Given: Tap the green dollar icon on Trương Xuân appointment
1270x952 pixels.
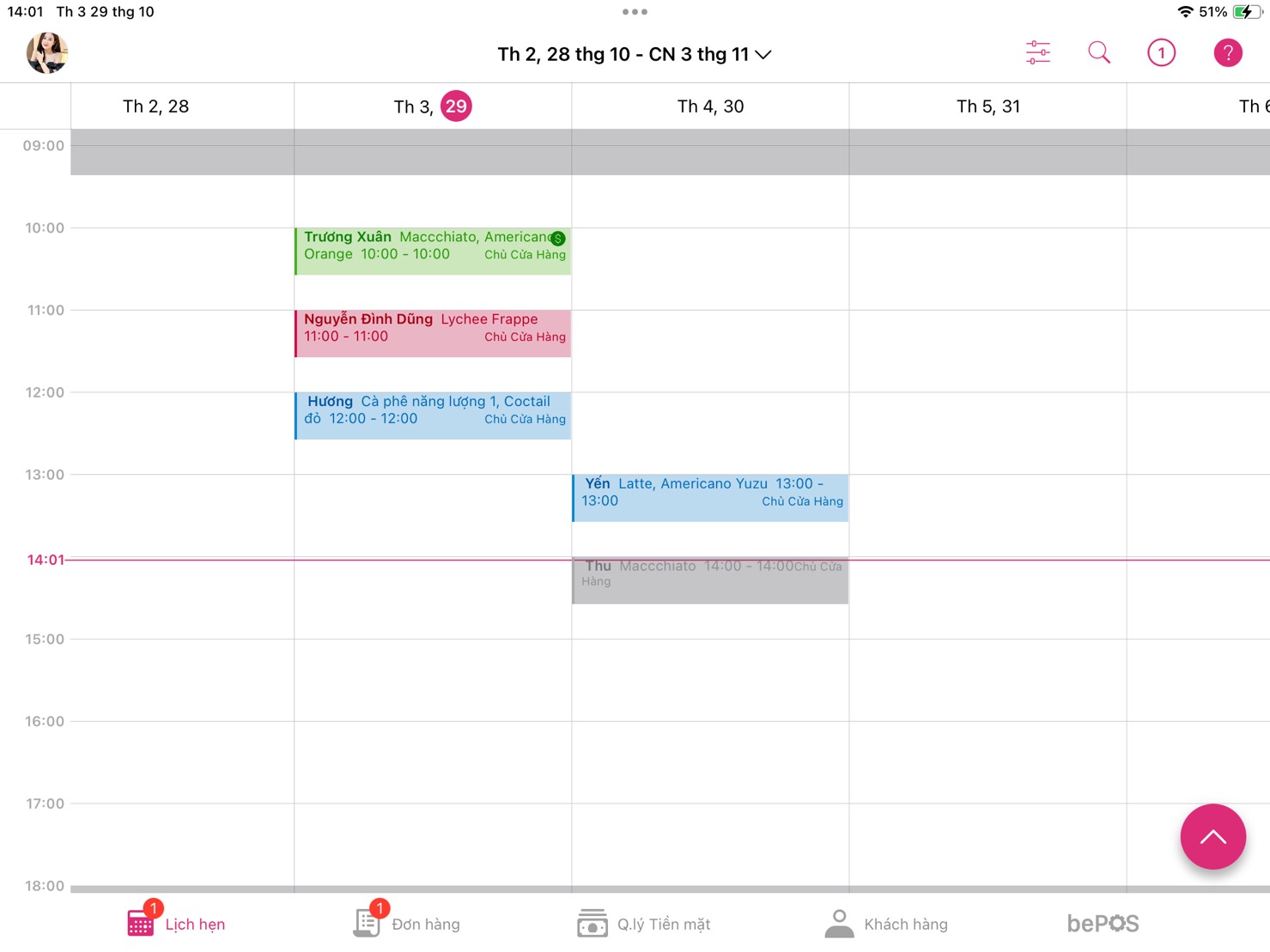Looking at the screenshot, I should click(558, 239).
